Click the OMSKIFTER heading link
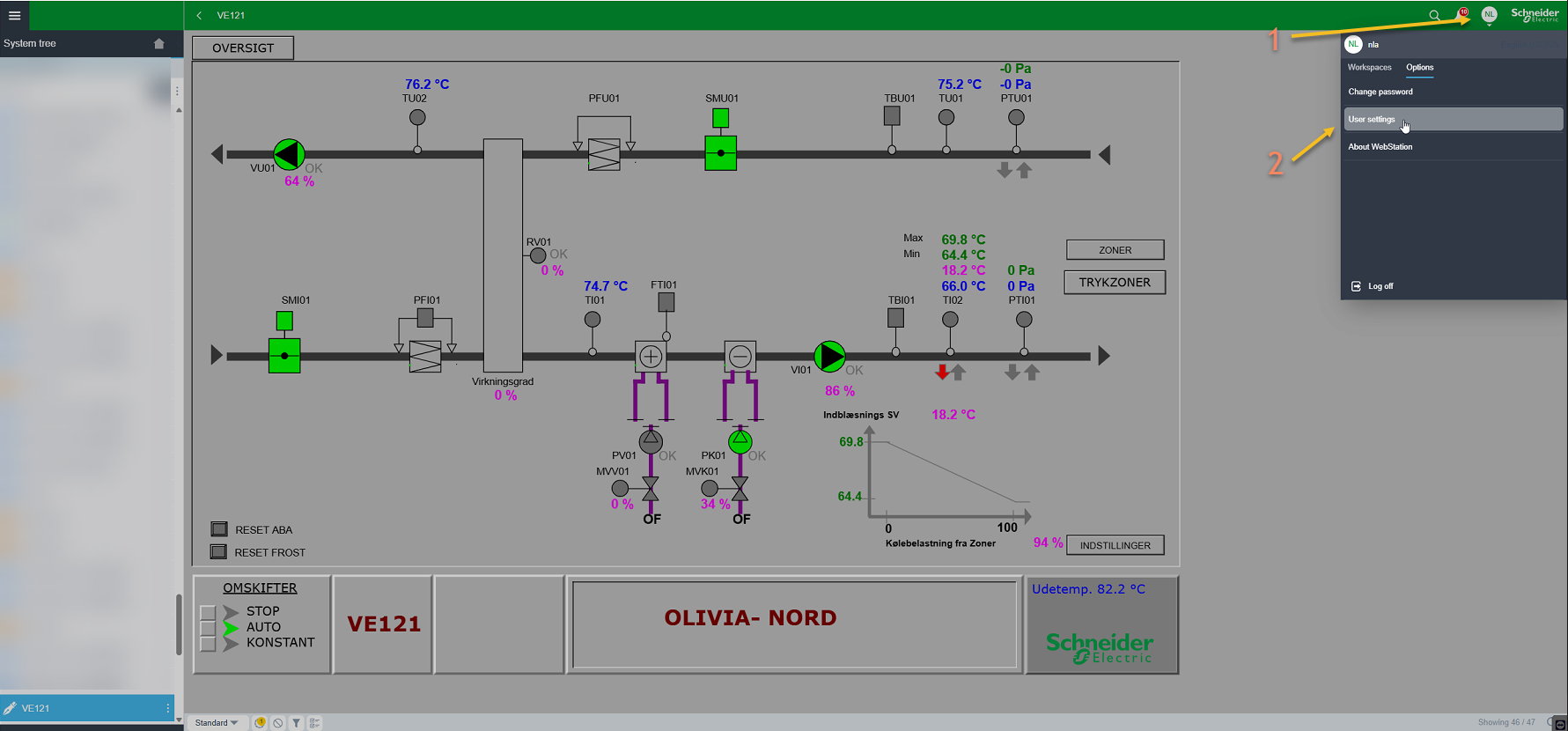 click(260, 587)
